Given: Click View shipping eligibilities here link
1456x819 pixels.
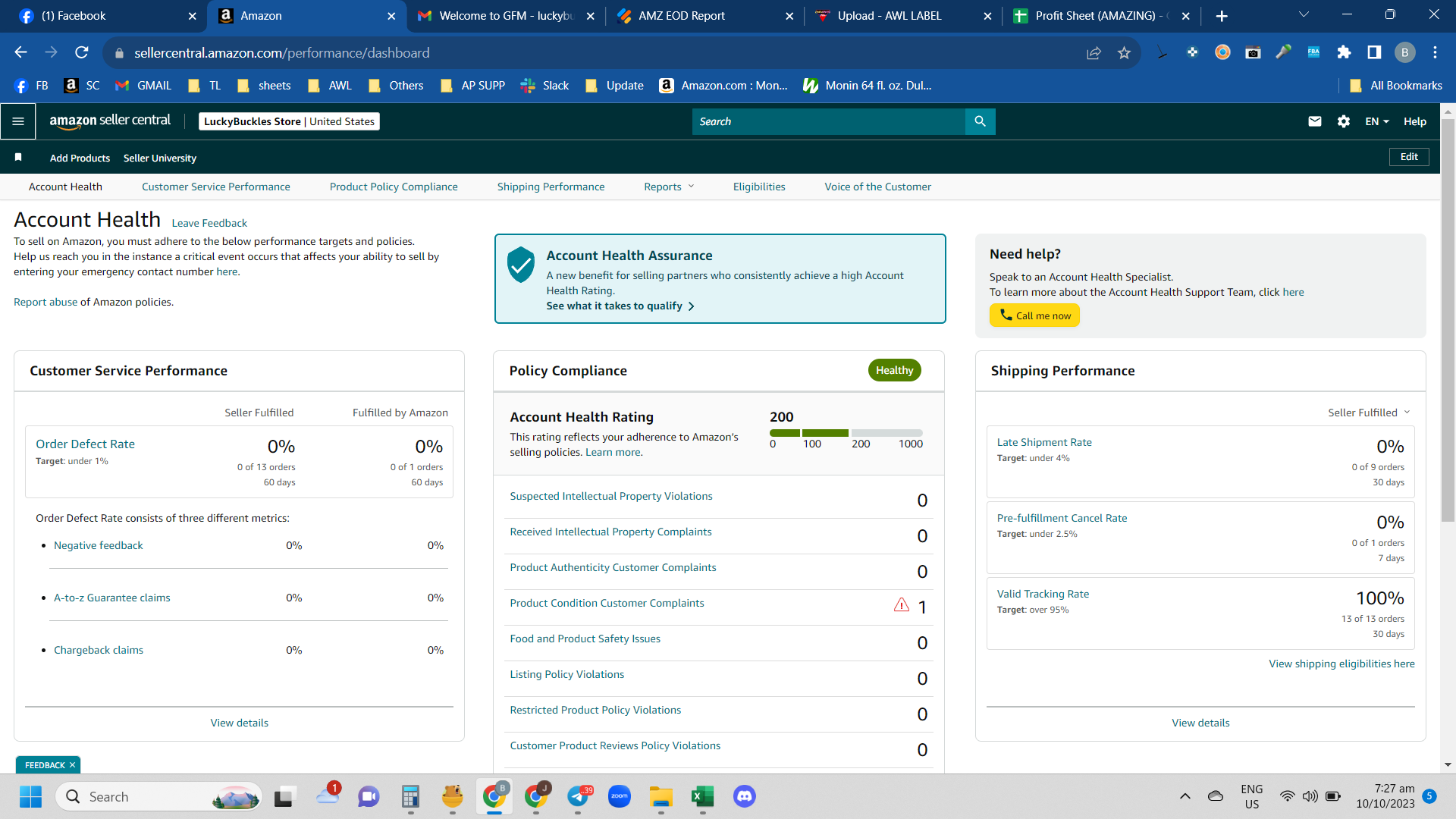Looking at the screenshot, I should pos(1341,664).
